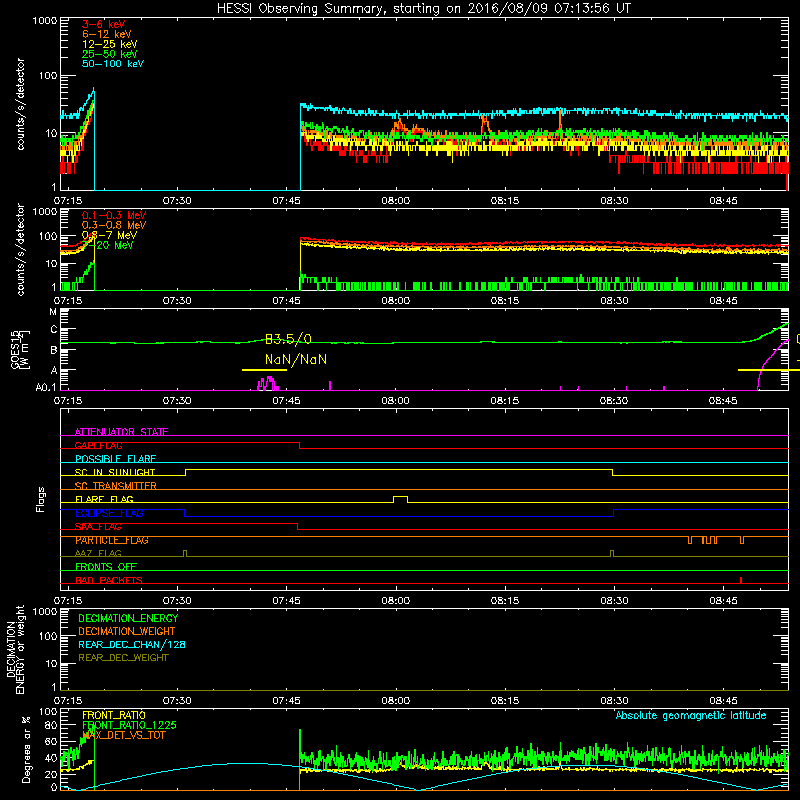Click the M class tick label on GOES axis

pyautogui.click(x=53, y=312)
